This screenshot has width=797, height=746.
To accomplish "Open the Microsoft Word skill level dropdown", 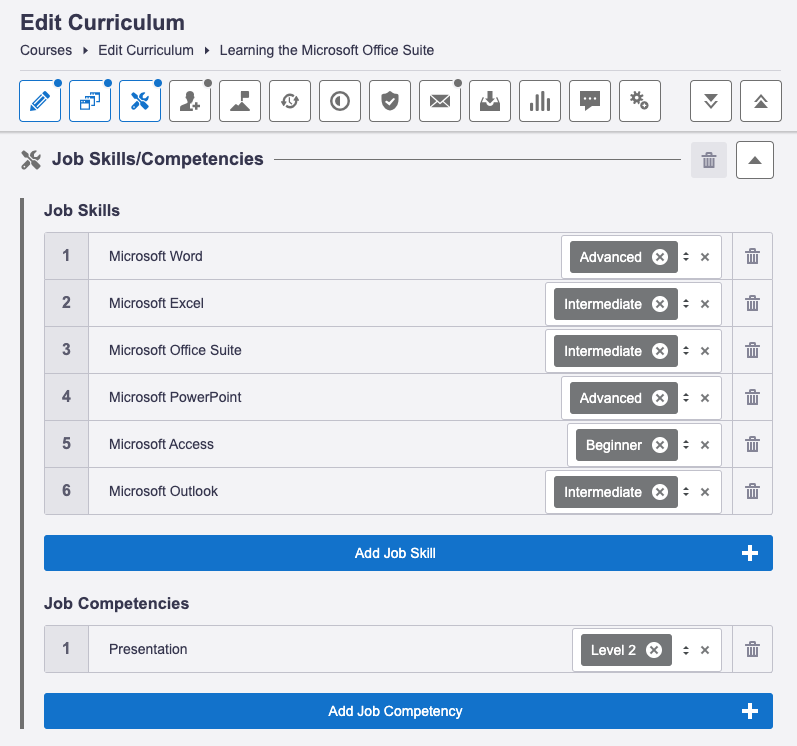I will [x=686, y=257].
